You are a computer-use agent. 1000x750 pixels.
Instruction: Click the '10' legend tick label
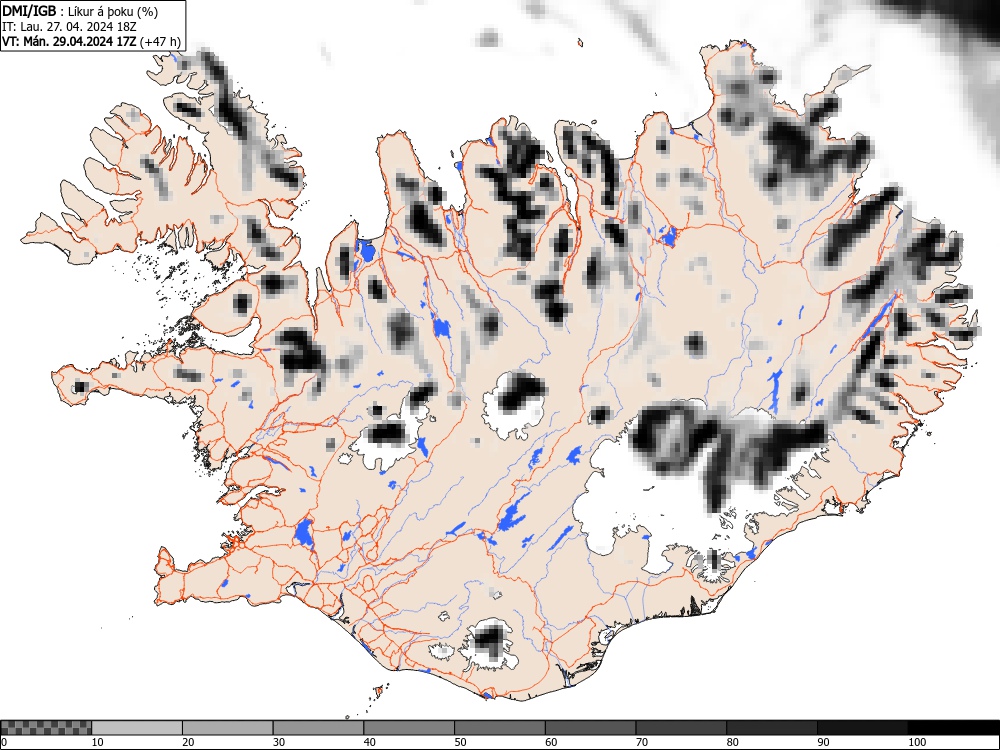(x=98, y=742)
